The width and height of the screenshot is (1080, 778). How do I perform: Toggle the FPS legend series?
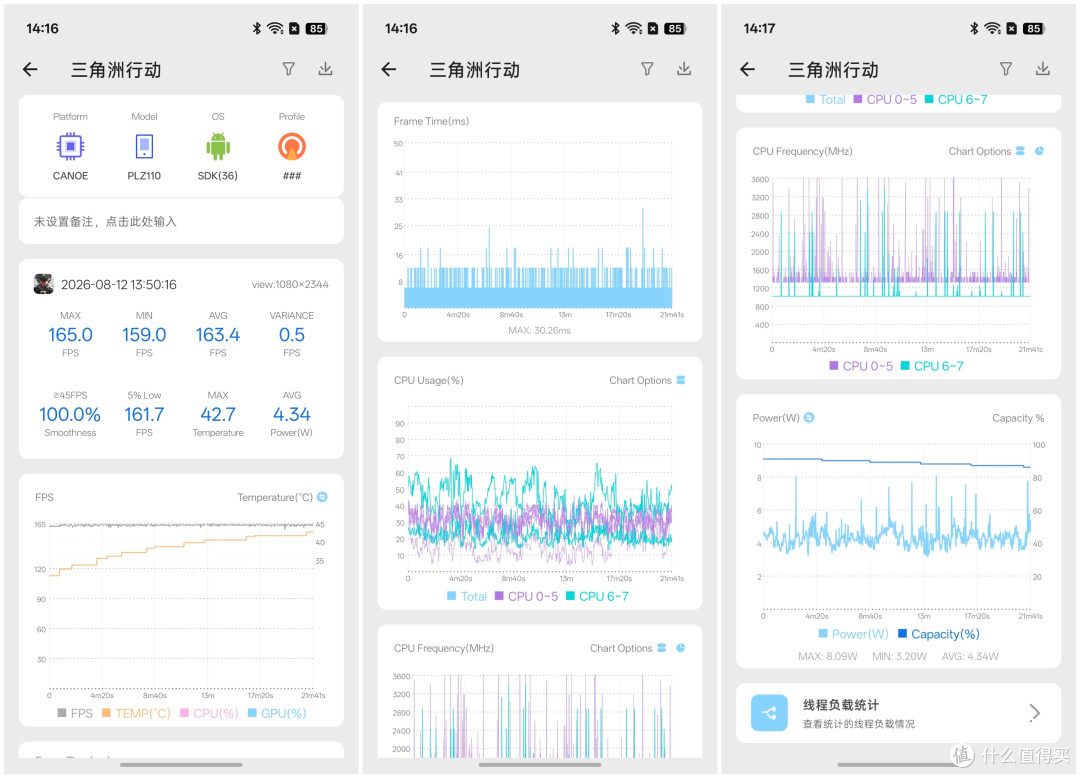(x=75, y=713)
